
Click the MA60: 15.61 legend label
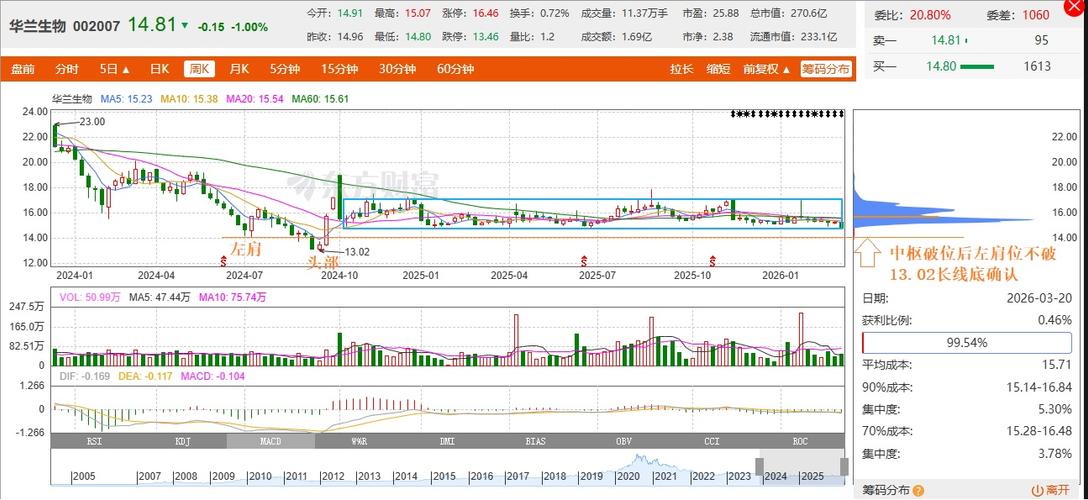click(320, 99)
